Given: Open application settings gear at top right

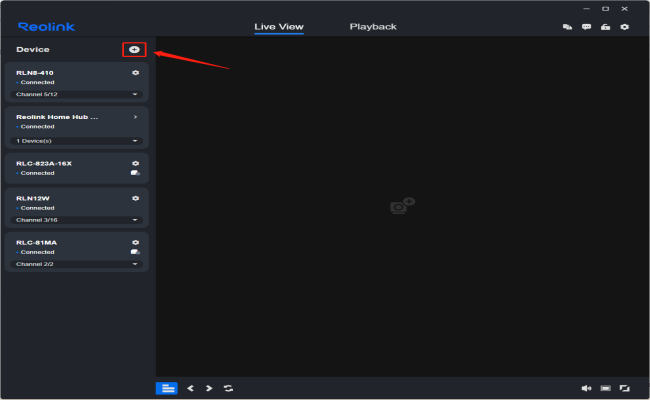Looking at the screenshot, I should point(624,27).
